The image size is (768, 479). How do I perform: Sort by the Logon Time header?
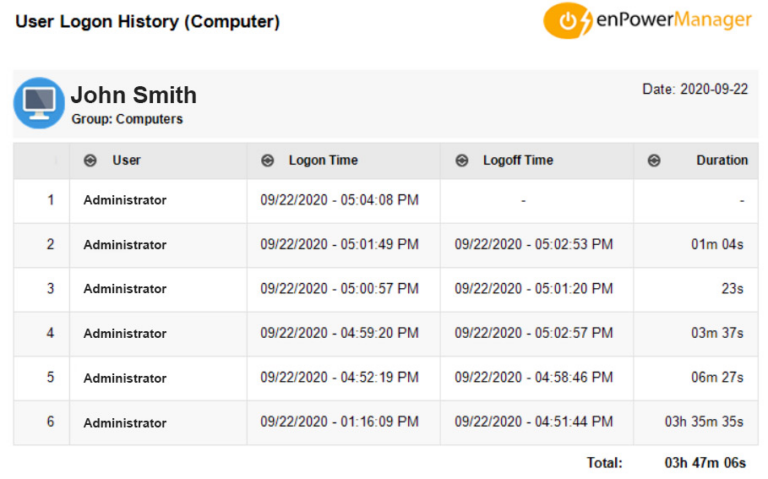tap(323, 160)
